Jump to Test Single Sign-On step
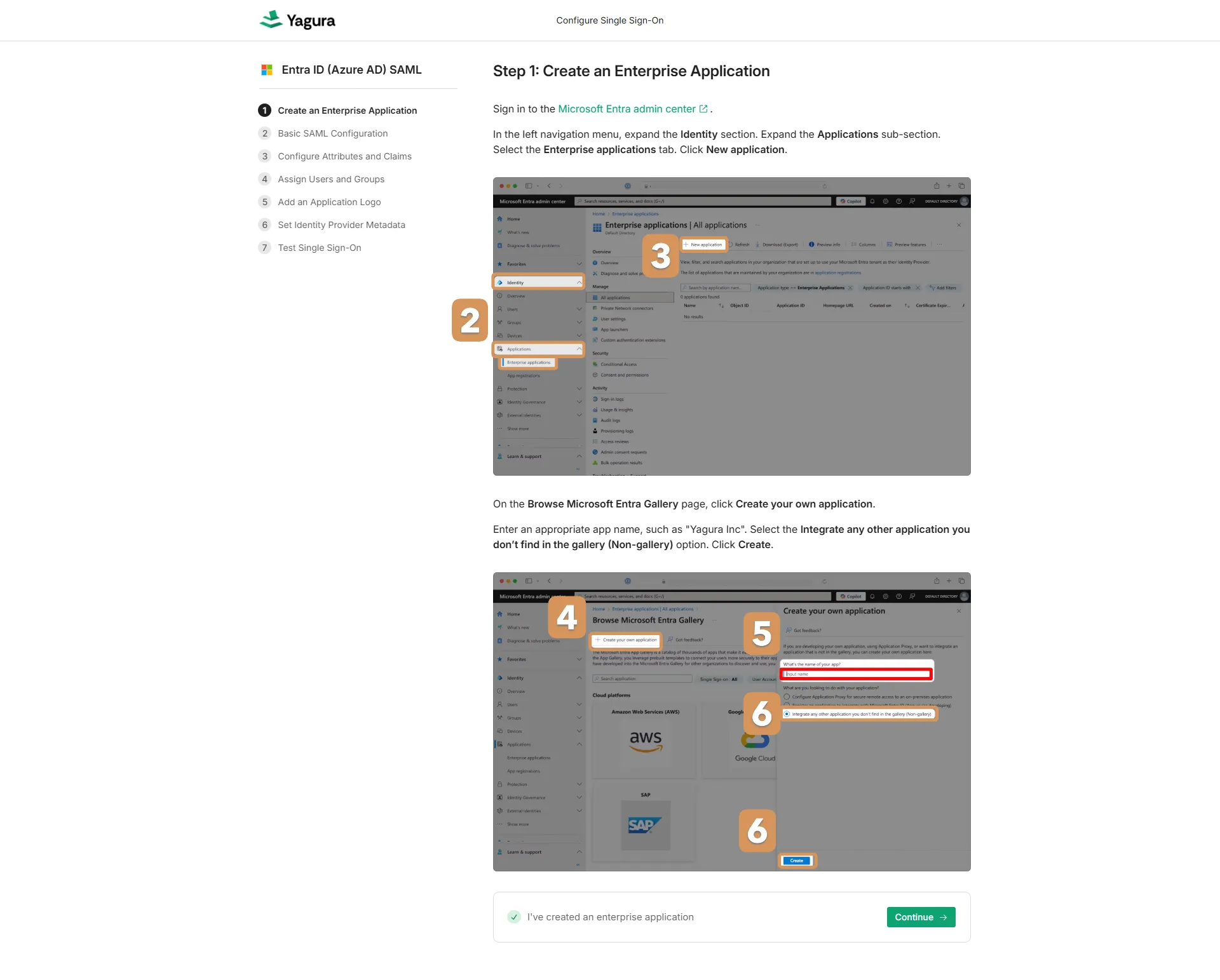The image size is (1220, 980). 319,248
